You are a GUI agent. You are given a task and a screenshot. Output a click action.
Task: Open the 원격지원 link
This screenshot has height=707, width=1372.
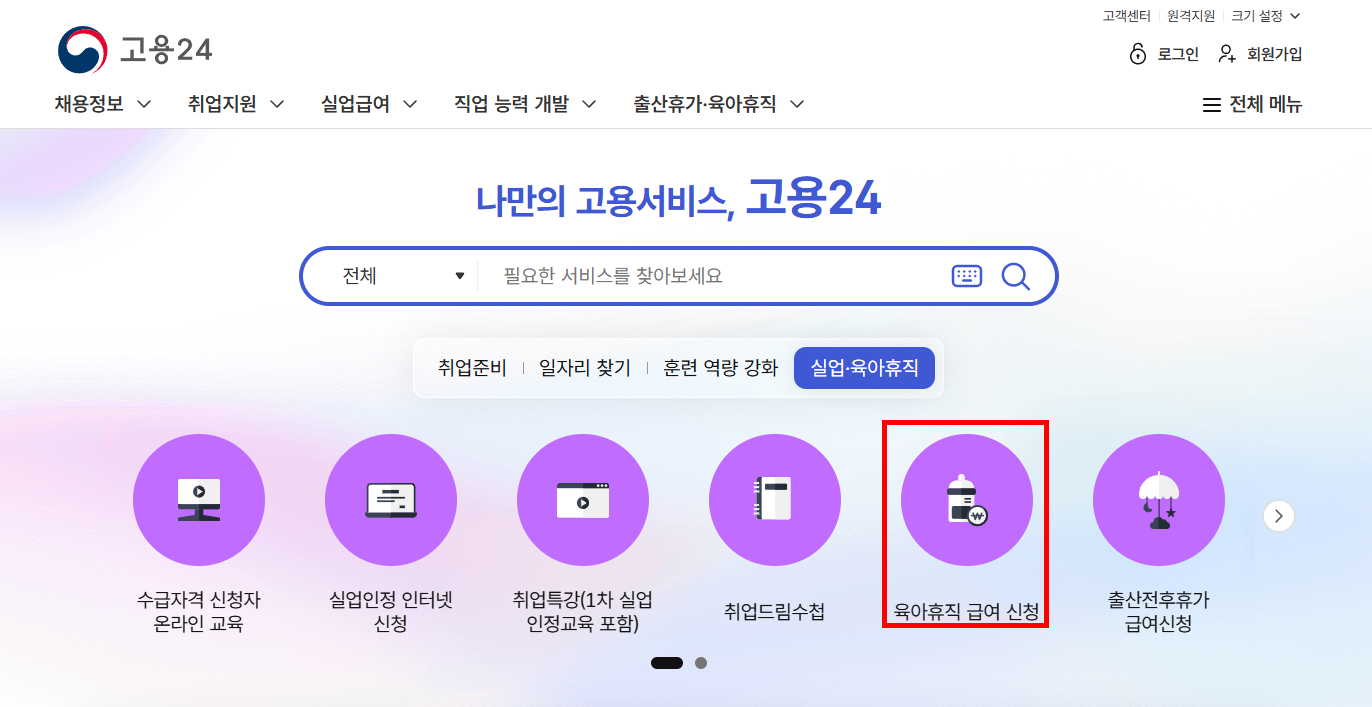click(x=1191, y=16)
